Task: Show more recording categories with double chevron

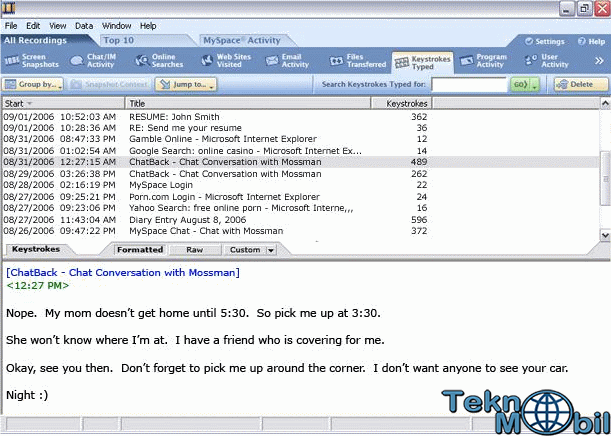Action: point(599,61)
